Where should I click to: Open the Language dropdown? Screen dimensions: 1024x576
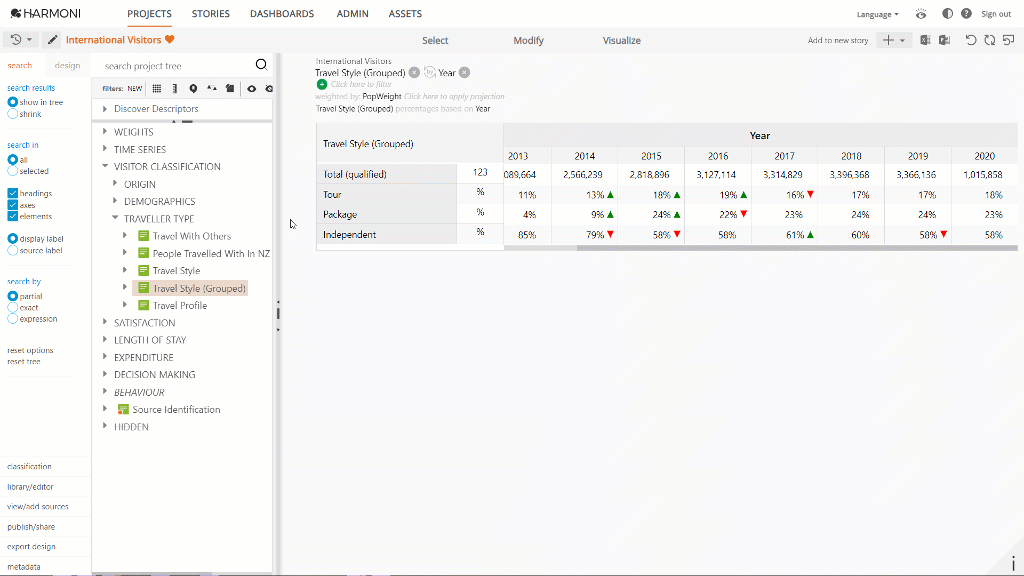pyautogui.click(x=878, y=14)
